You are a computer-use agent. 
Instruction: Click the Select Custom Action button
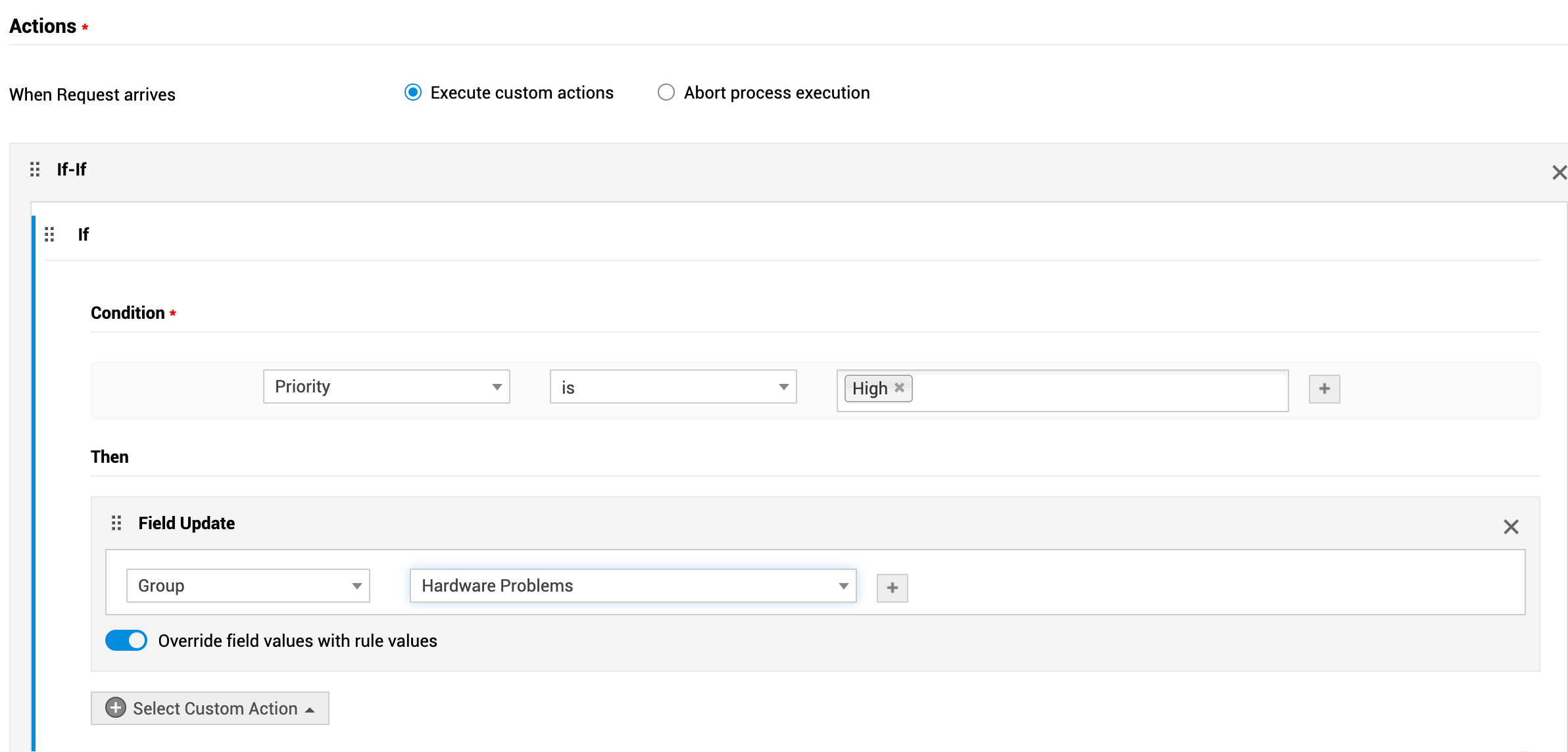point(210,709)
